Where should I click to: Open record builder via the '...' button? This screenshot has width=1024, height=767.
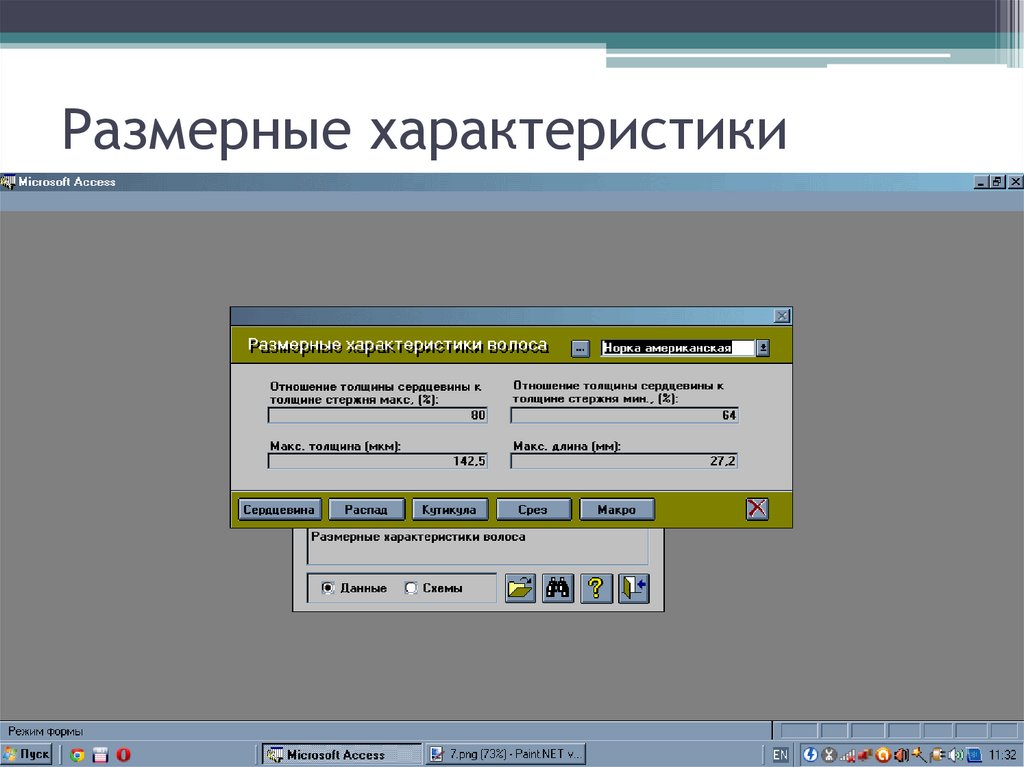pyautogui.click(x=580, y=347)
